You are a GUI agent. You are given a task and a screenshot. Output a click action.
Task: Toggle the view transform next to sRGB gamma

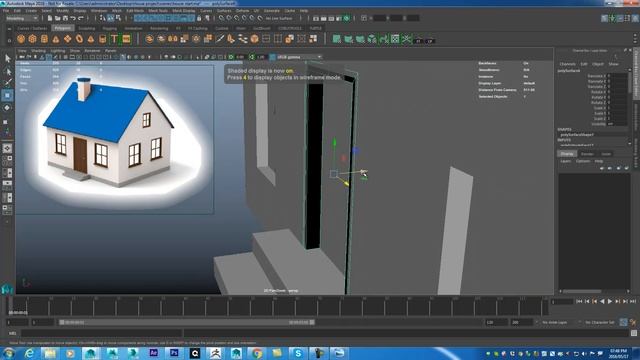pyautogui.click(x=272, y=57)
